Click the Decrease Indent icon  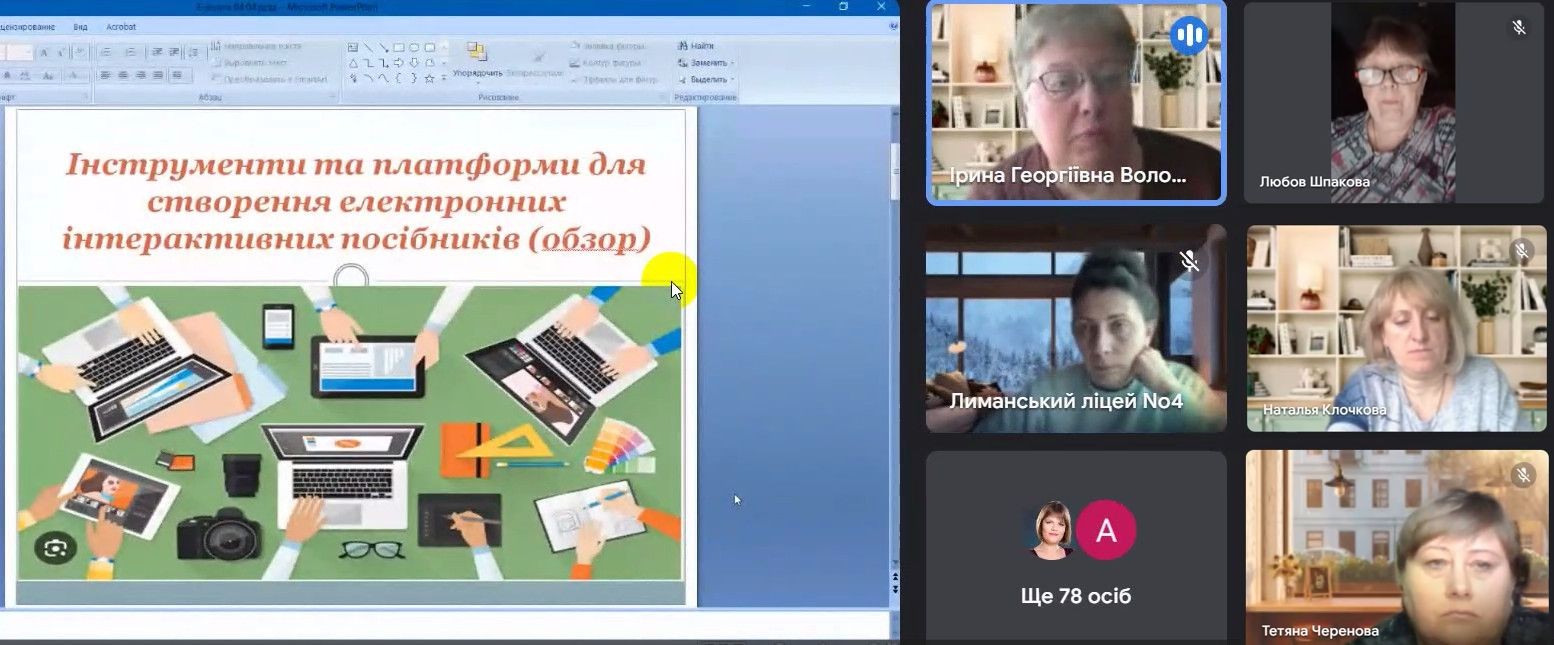tap(157, 52)
